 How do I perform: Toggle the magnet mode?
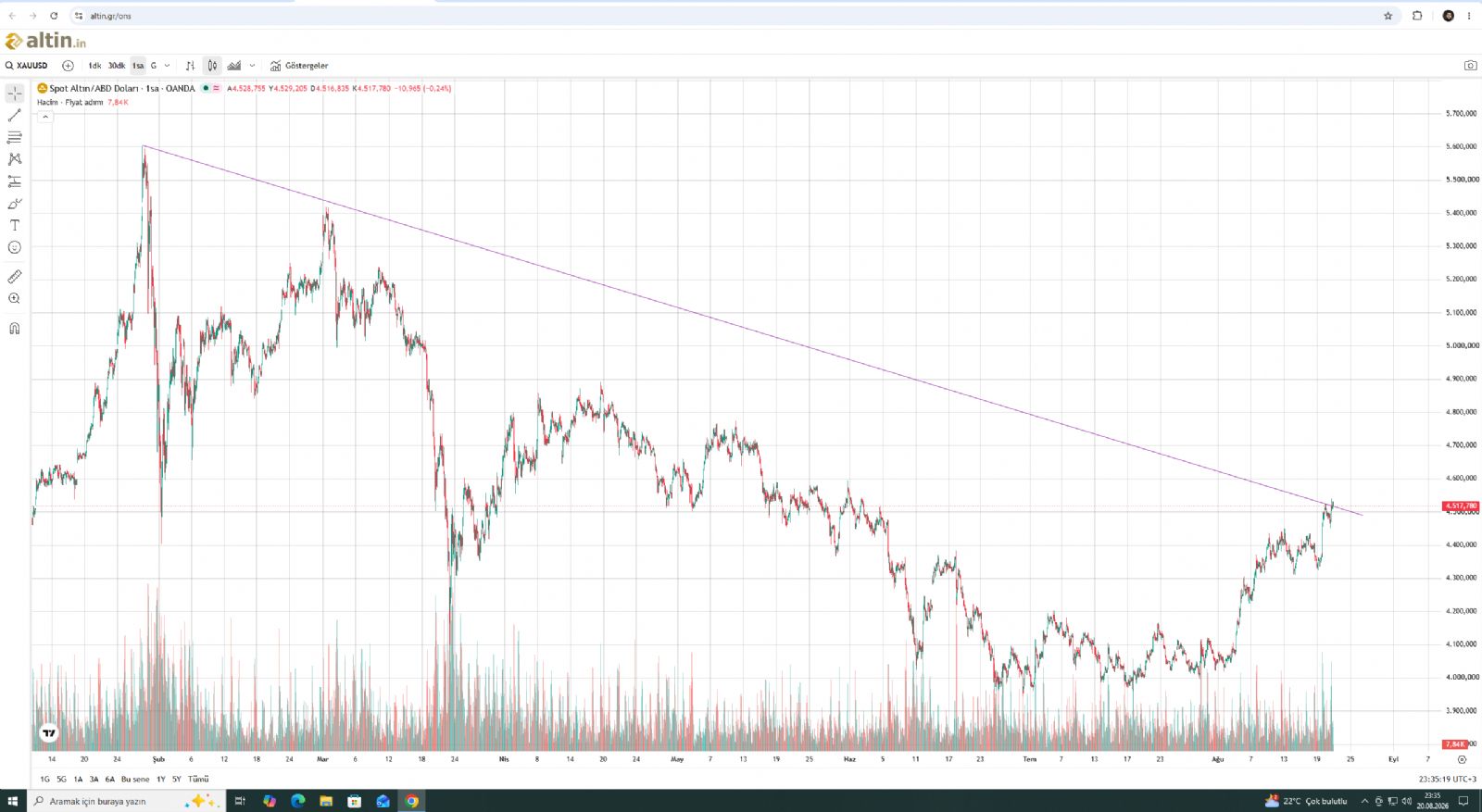point(15,329)
